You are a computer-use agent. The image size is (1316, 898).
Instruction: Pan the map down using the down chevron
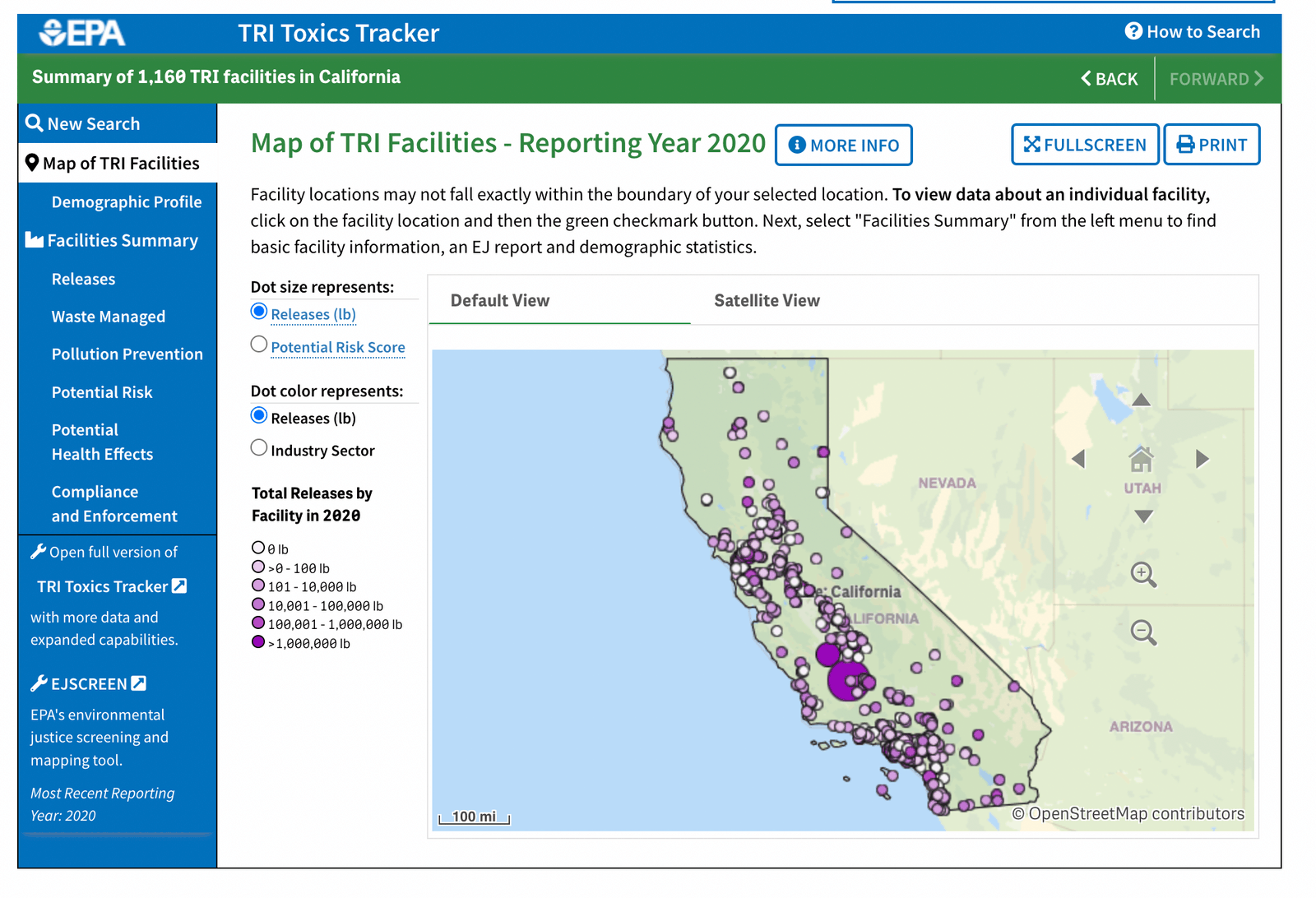pyautogui.click(x=1141, y=516)
